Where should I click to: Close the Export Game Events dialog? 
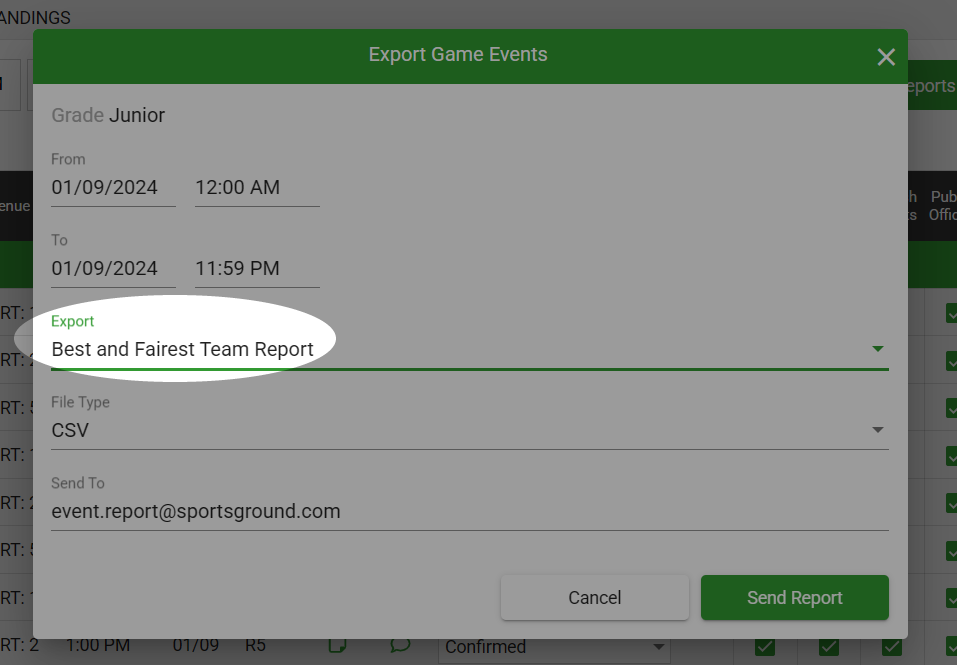[x=886, y=57]
